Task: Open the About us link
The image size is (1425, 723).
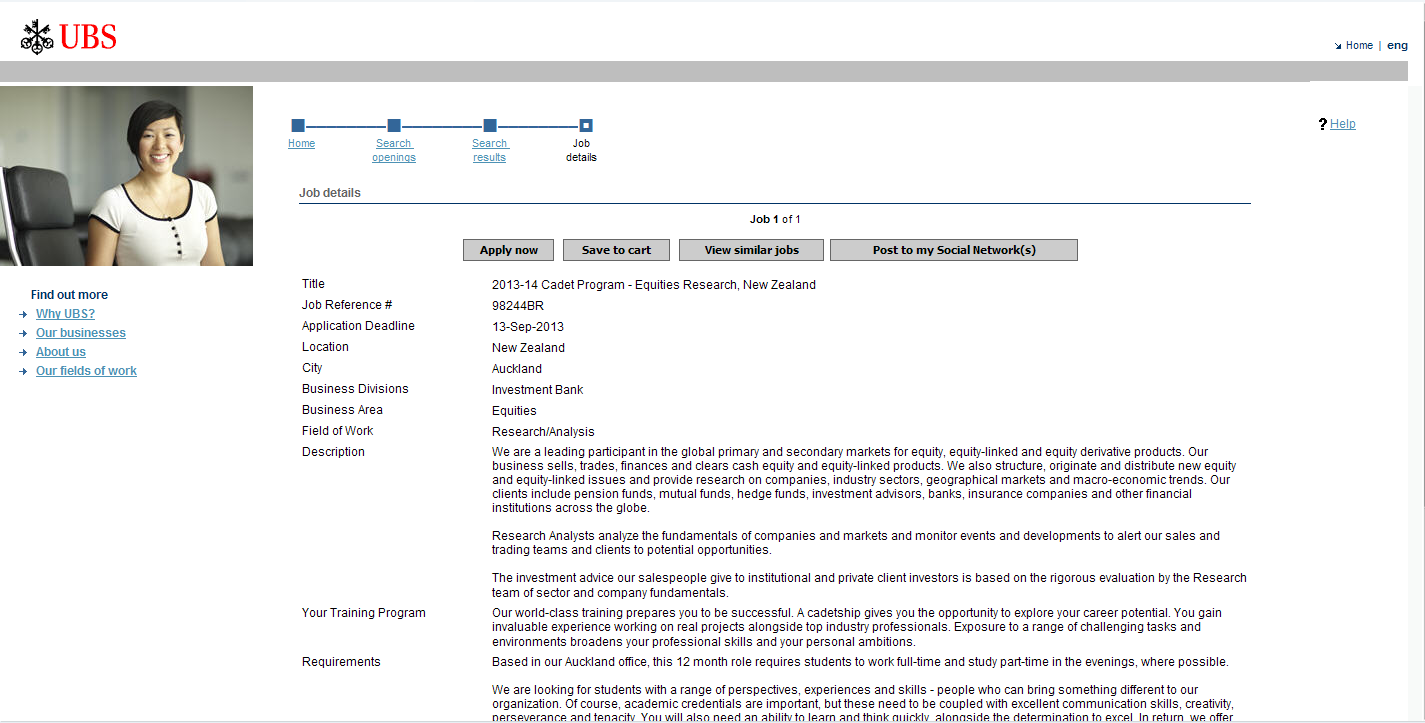Action: 61,352
